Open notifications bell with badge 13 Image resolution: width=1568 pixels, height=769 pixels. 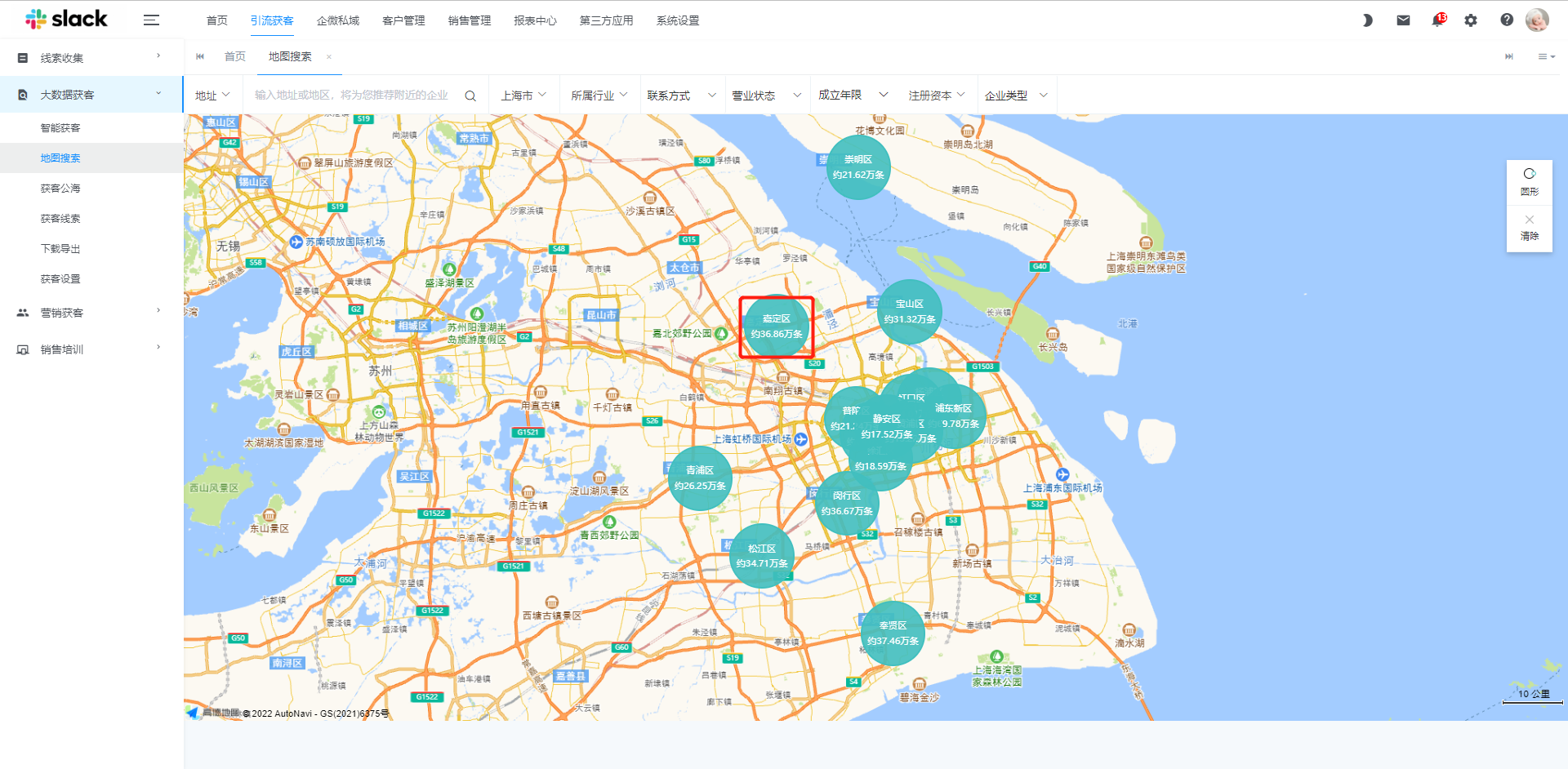pyautogui.click(x=1438, y=20)
